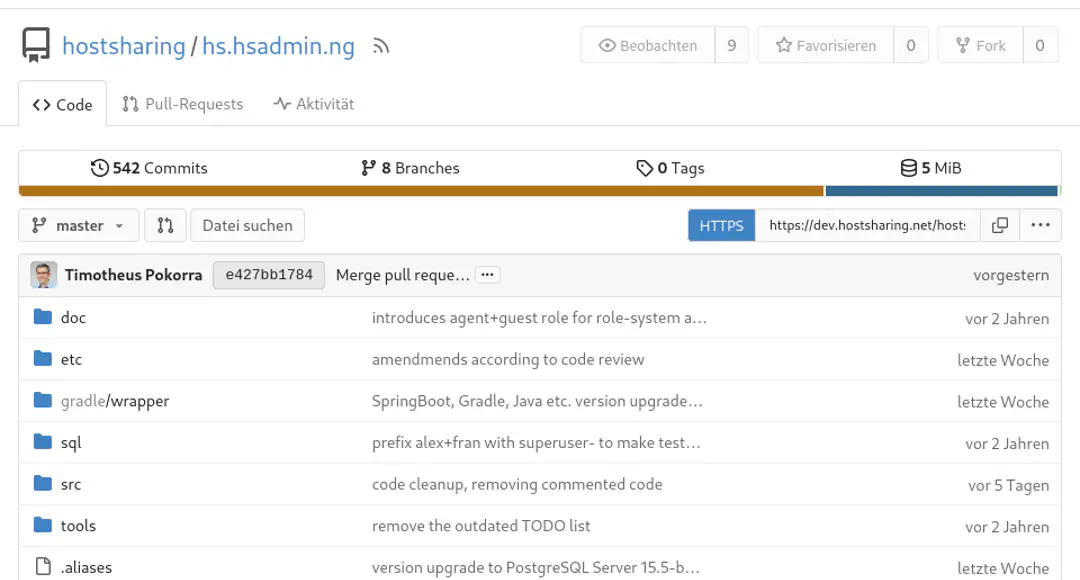Image resolution: width=1080 pixels, height=580 pixels.
Task: Click the sql folder icon
Action: pyautogui.click(x=43, y=442)
